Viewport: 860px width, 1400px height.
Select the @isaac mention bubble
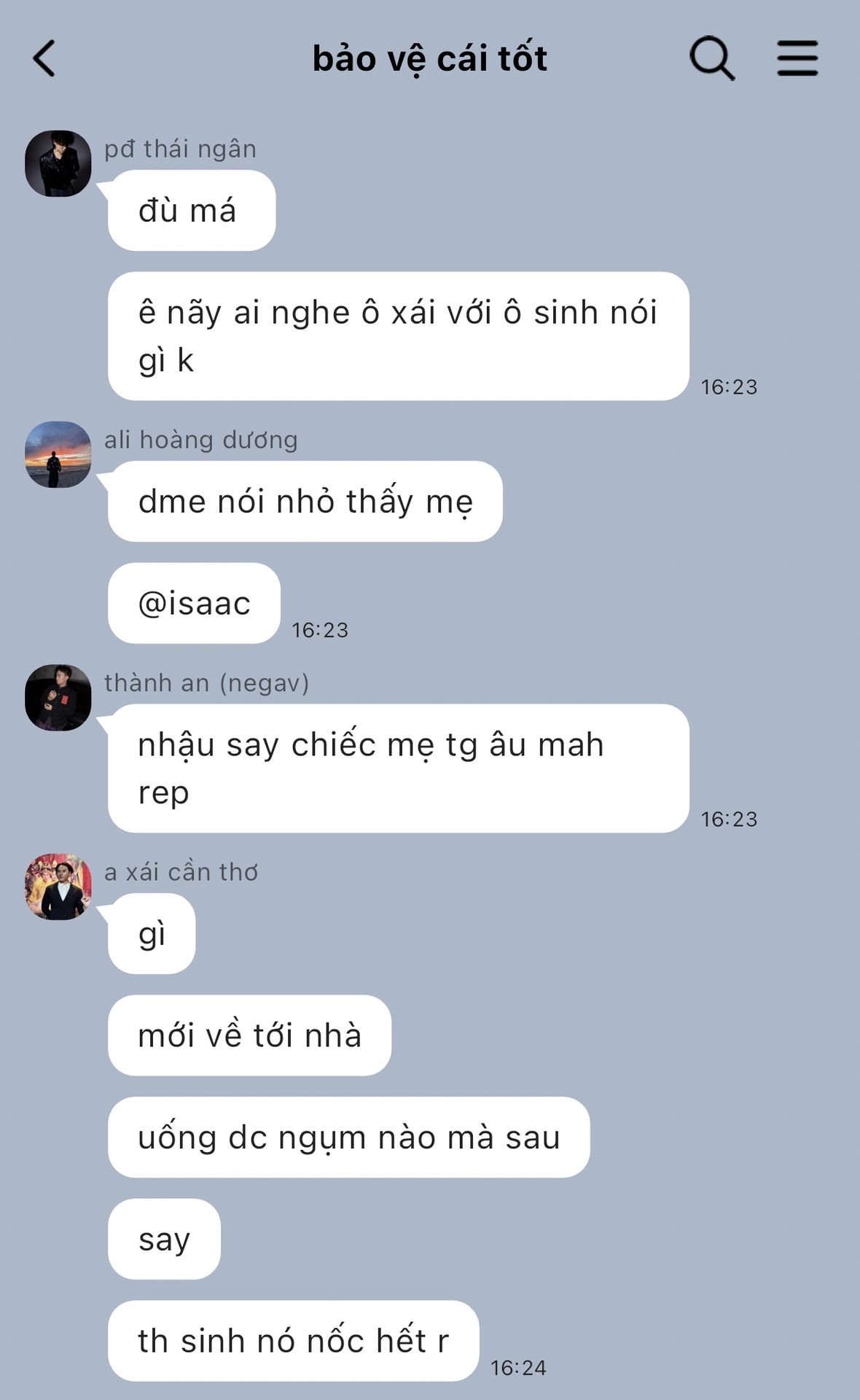point(194,603)
